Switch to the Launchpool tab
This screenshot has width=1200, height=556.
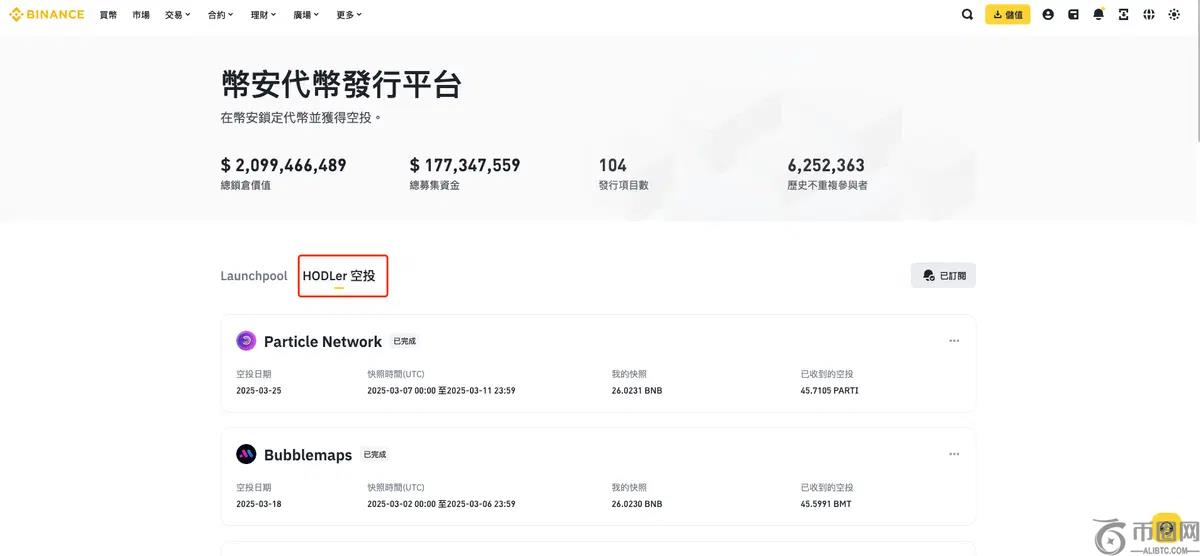pos(254,276)
